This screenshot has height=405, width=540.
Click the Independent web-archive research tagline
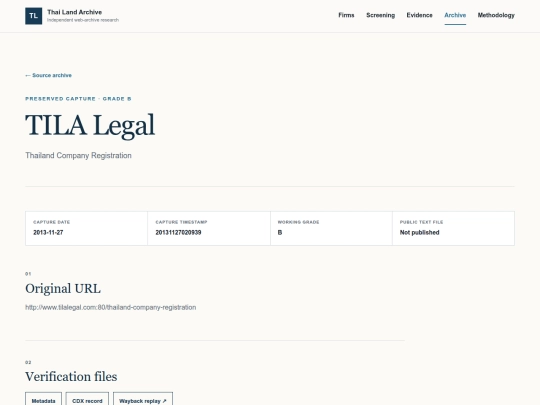click(83, 20)
